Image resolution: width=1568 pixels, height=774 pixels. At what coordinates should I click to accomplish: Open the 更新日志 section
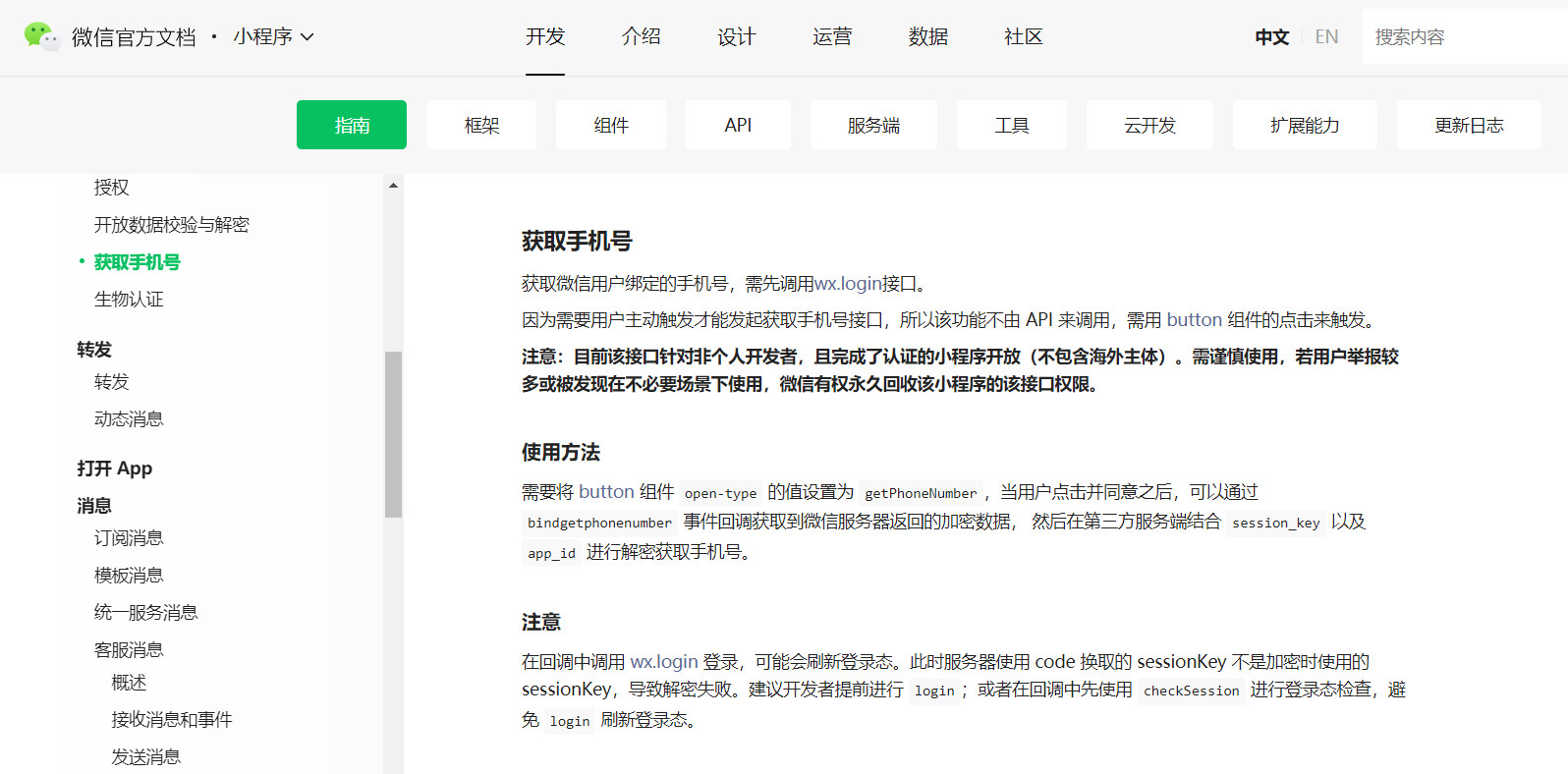1469,125
